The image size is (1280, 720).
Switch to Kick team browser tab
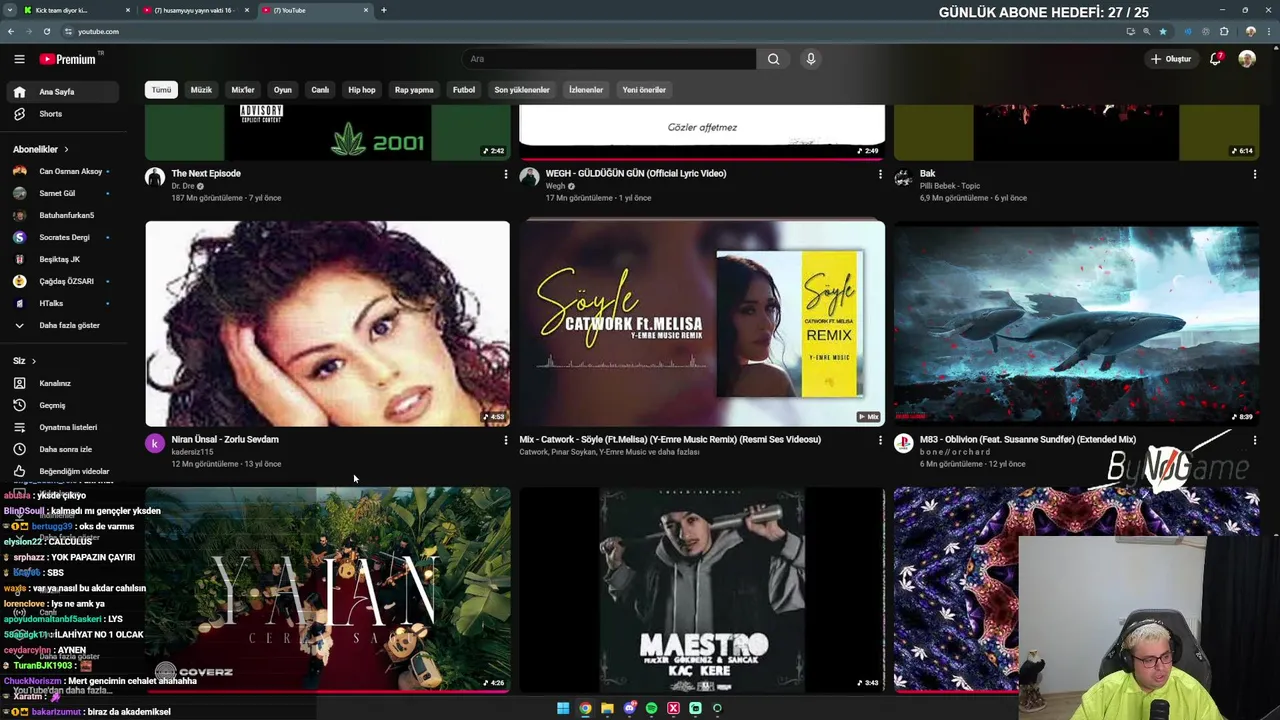[x=76, y=10]
